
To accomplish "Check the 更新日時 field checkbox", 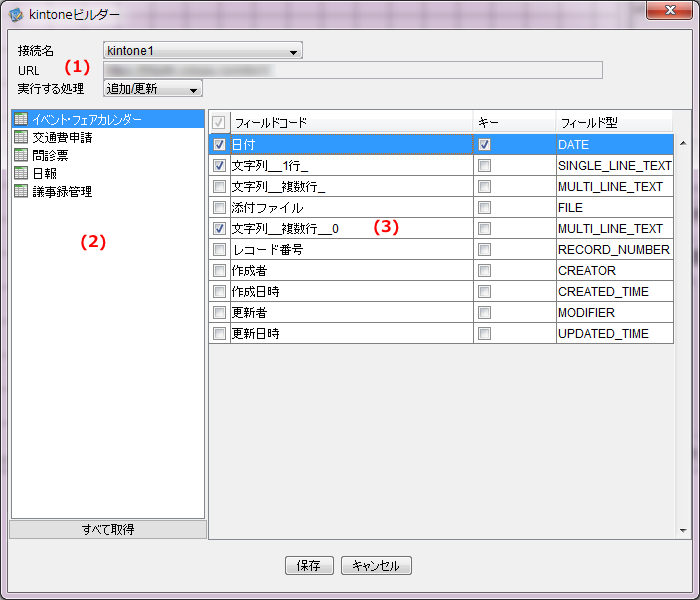I will 219,333.
